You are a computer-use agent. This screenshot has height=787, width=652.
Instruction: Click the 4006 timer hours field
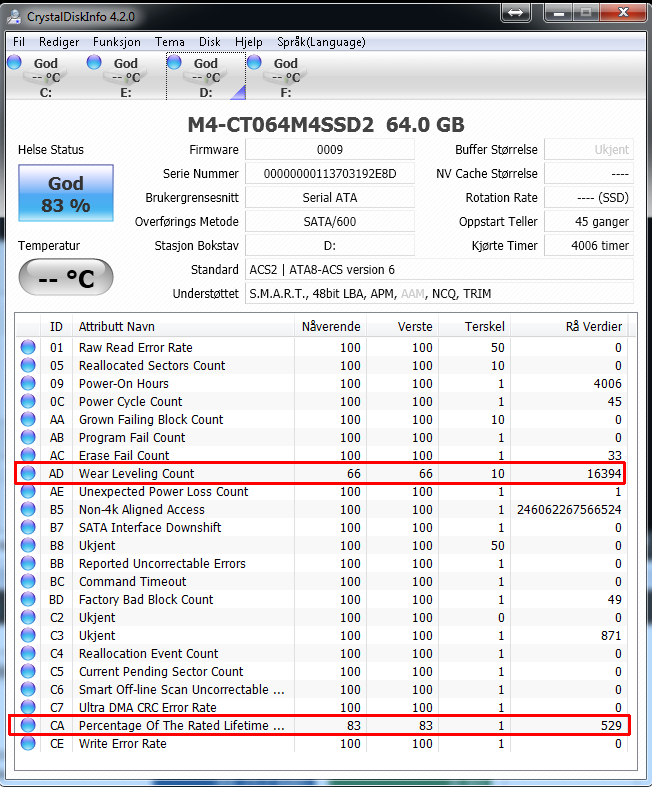(x=589, y=245)
